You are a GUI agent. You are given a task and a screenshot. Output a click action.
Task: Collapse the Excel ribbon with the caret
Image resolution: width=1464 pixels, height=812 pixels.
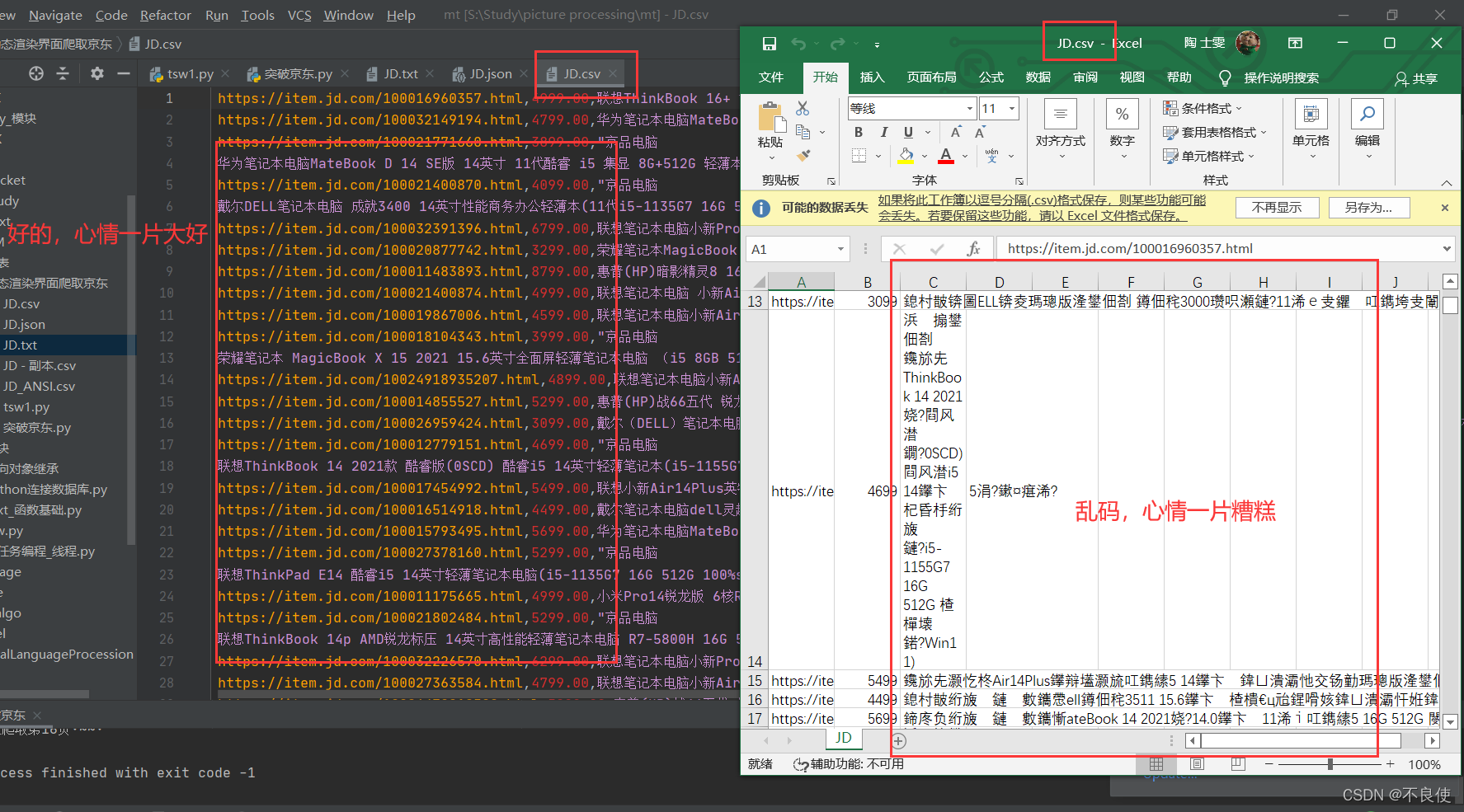pos(1447,182)
